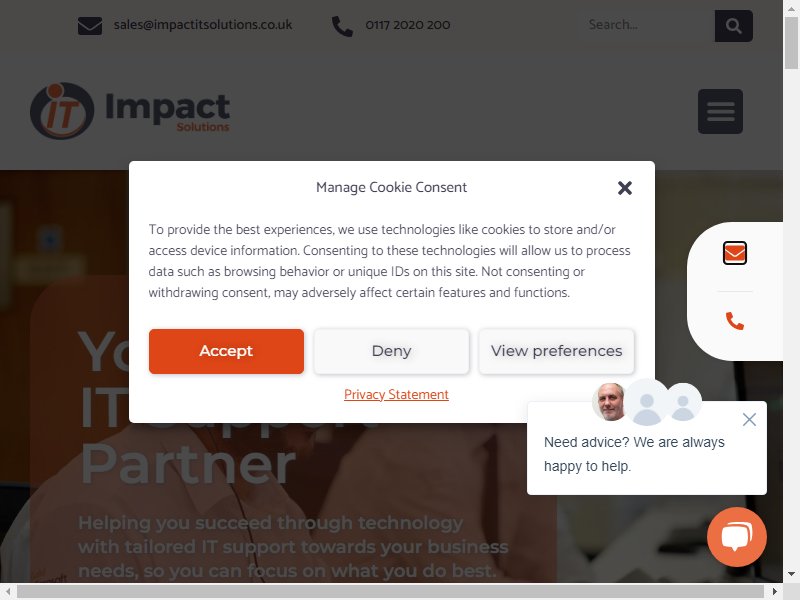Click the phone icon beside 0117 number
The width and height of the screenshot is (800, 600).
(x=342, y=26)
